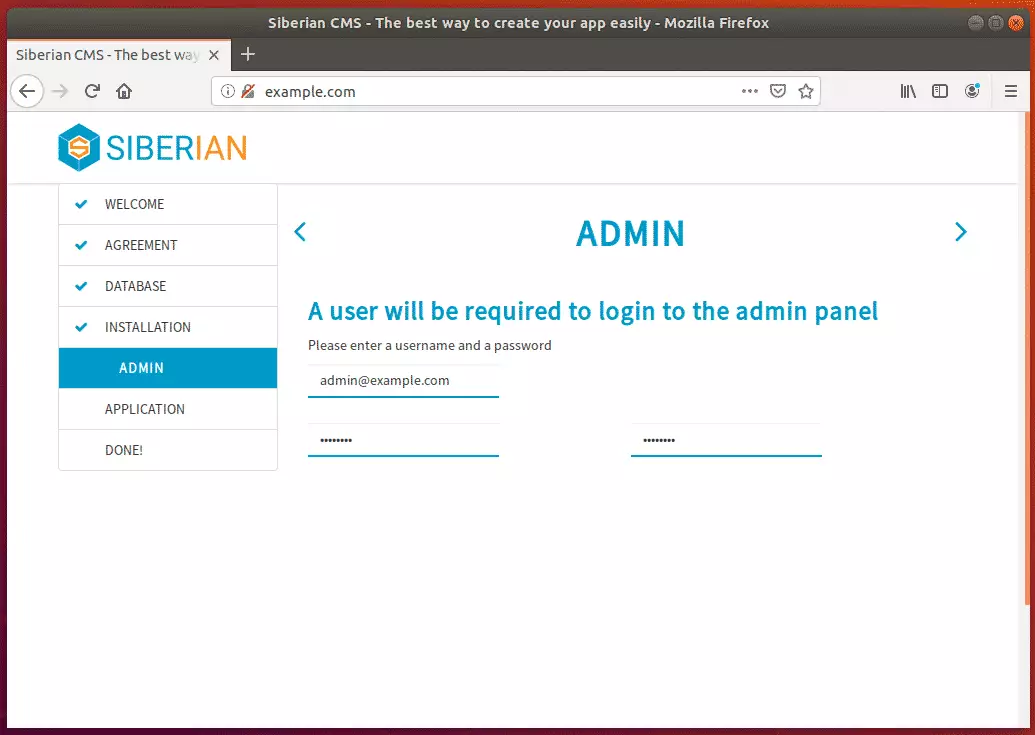The width and height of the screenshot is (1035, 735).
Task: Go to previous installer step arrow
Action: click(x=300, y=232)
